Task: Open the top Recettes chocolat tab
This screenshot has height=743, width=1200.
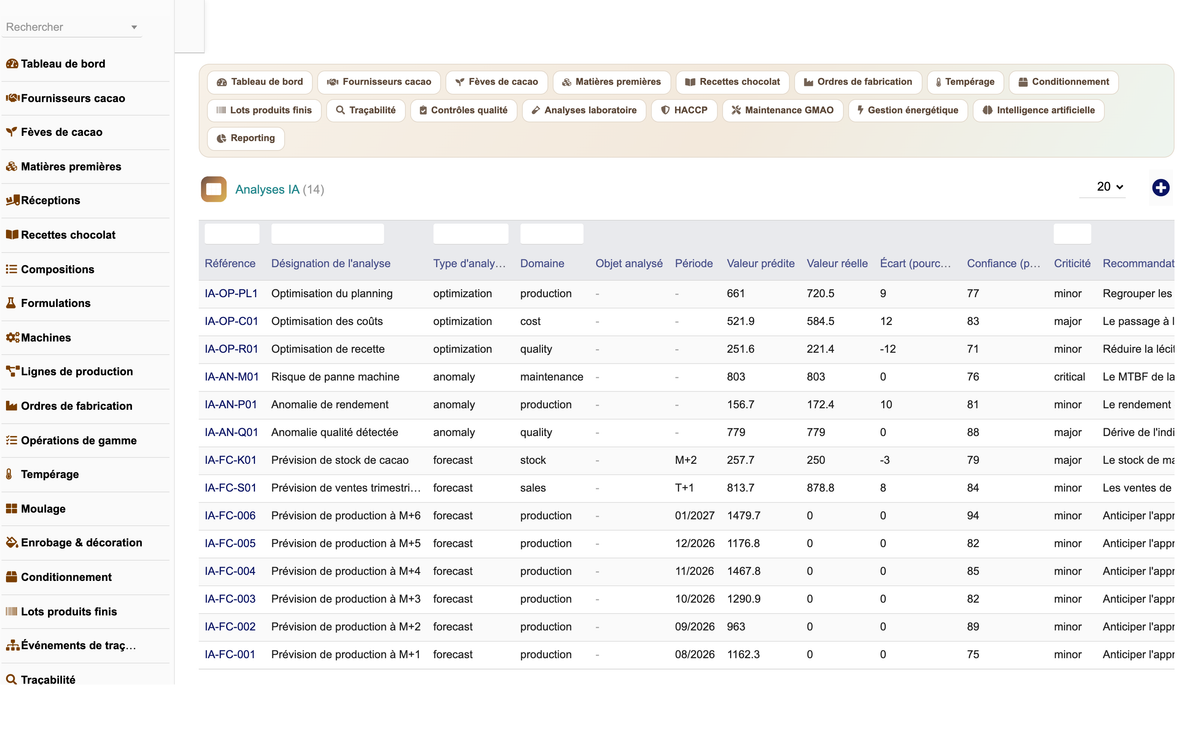Action: click(732, 82)
